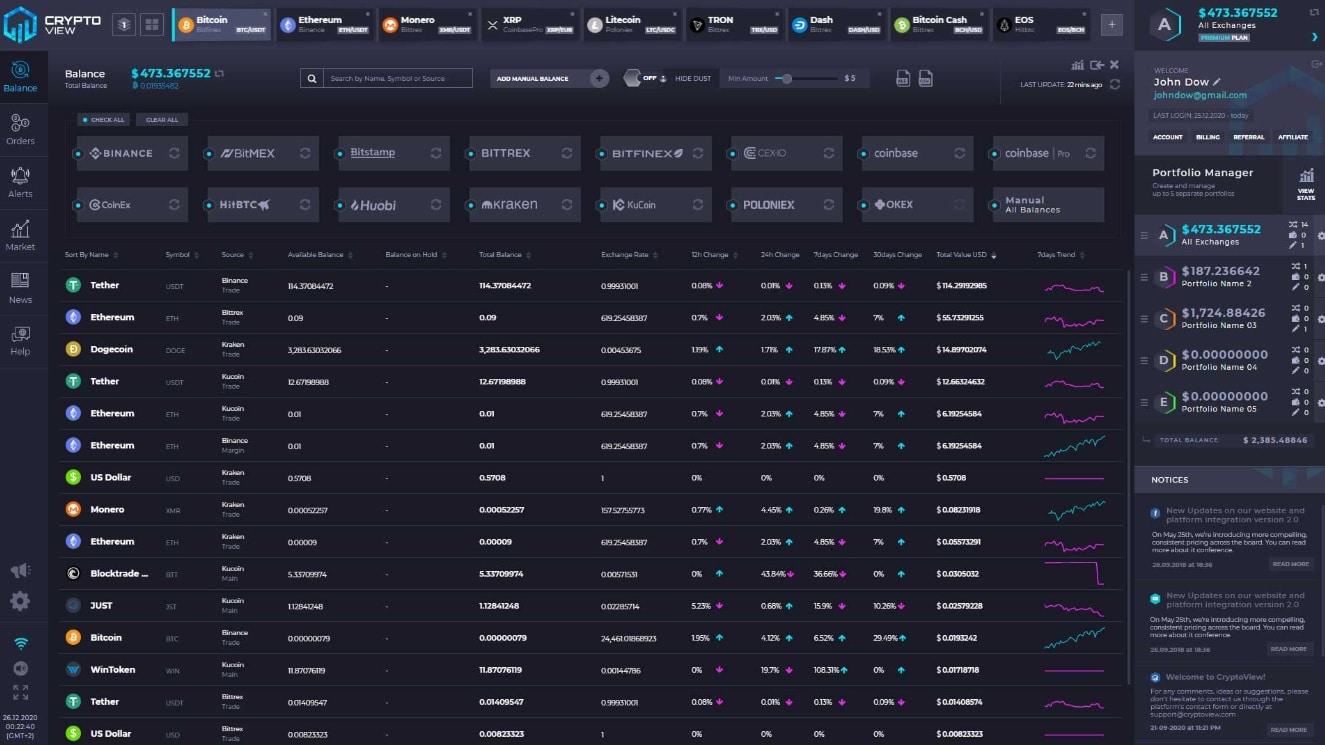This screenshot has height=745, width=1325.
Task: Open the Help section in the sidebar
Action: [x=20, y=340]
